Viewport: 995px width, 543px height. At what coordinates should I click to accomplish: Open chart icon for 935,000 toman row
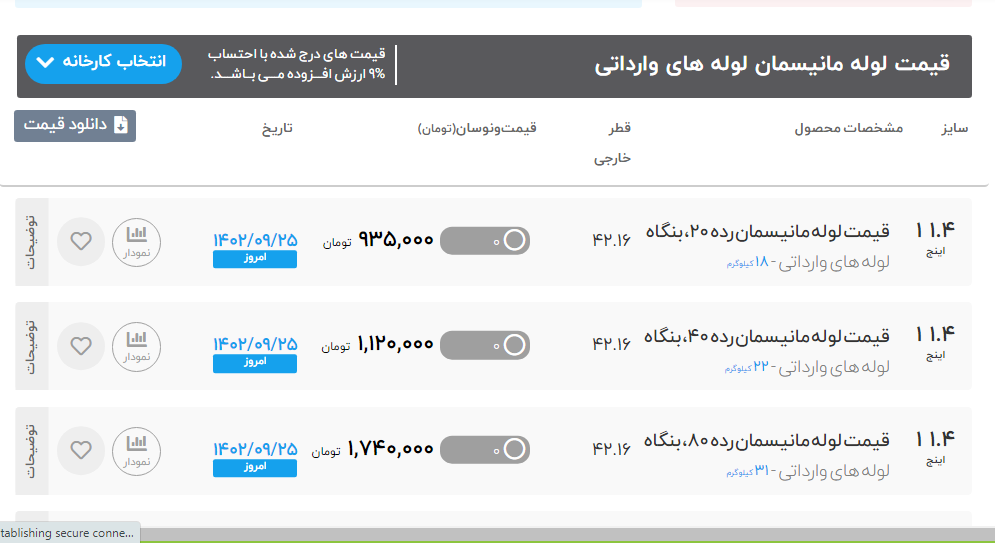click(x=136, y=241)
